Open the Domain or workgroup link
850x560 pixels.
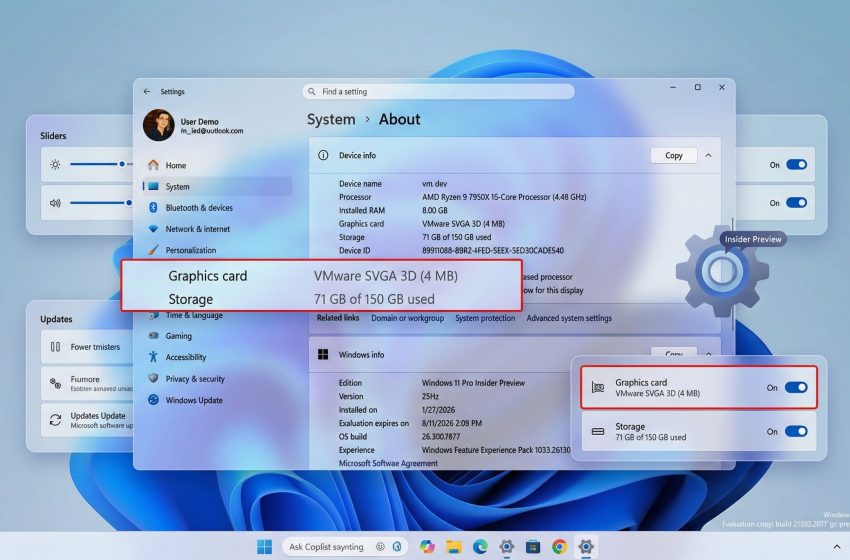coord(407,318)
